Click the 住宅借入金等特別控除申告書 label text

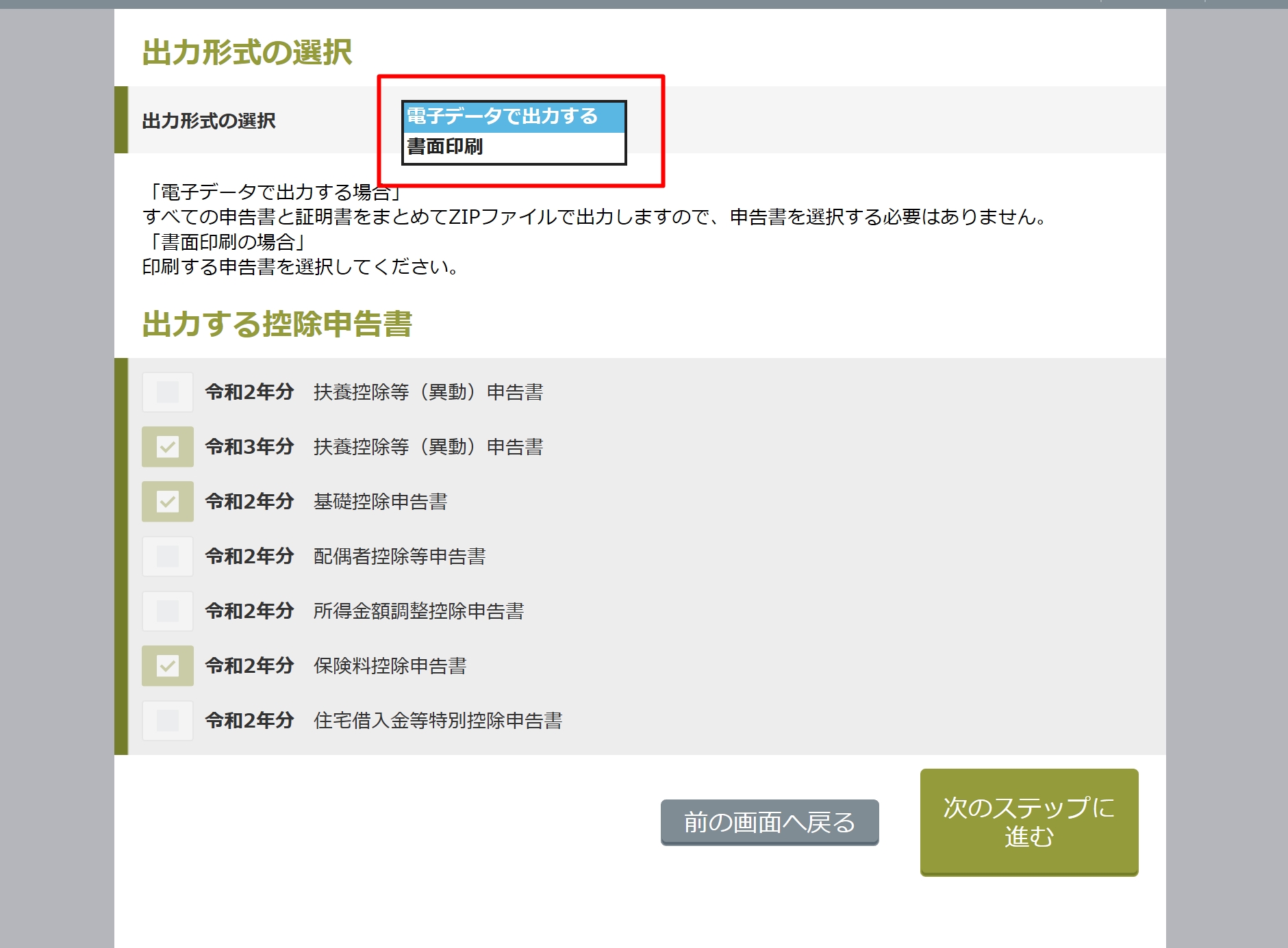tap(438, 721)
